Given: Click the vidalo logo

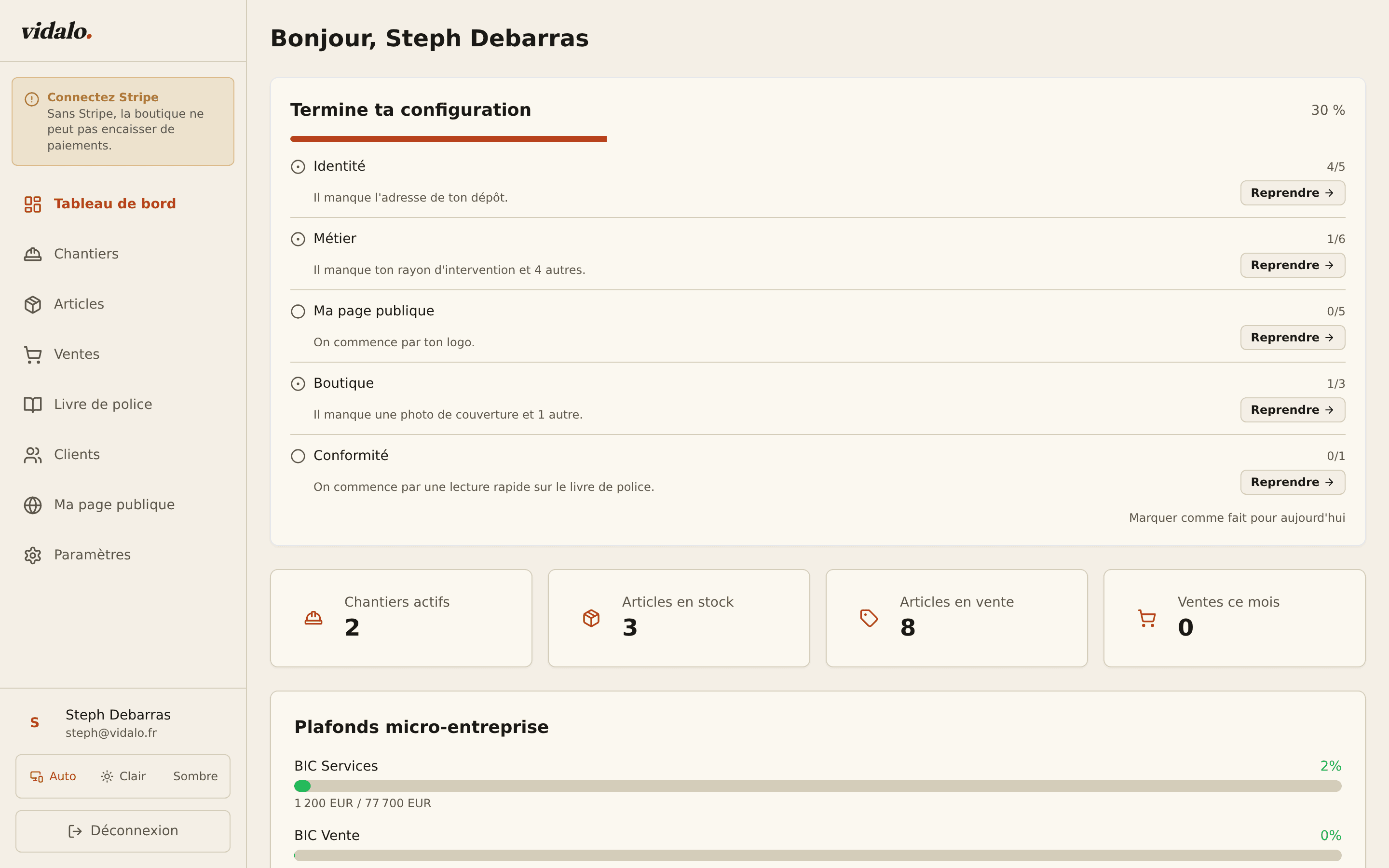Looking at the screenshot, I should coord(57,31).
